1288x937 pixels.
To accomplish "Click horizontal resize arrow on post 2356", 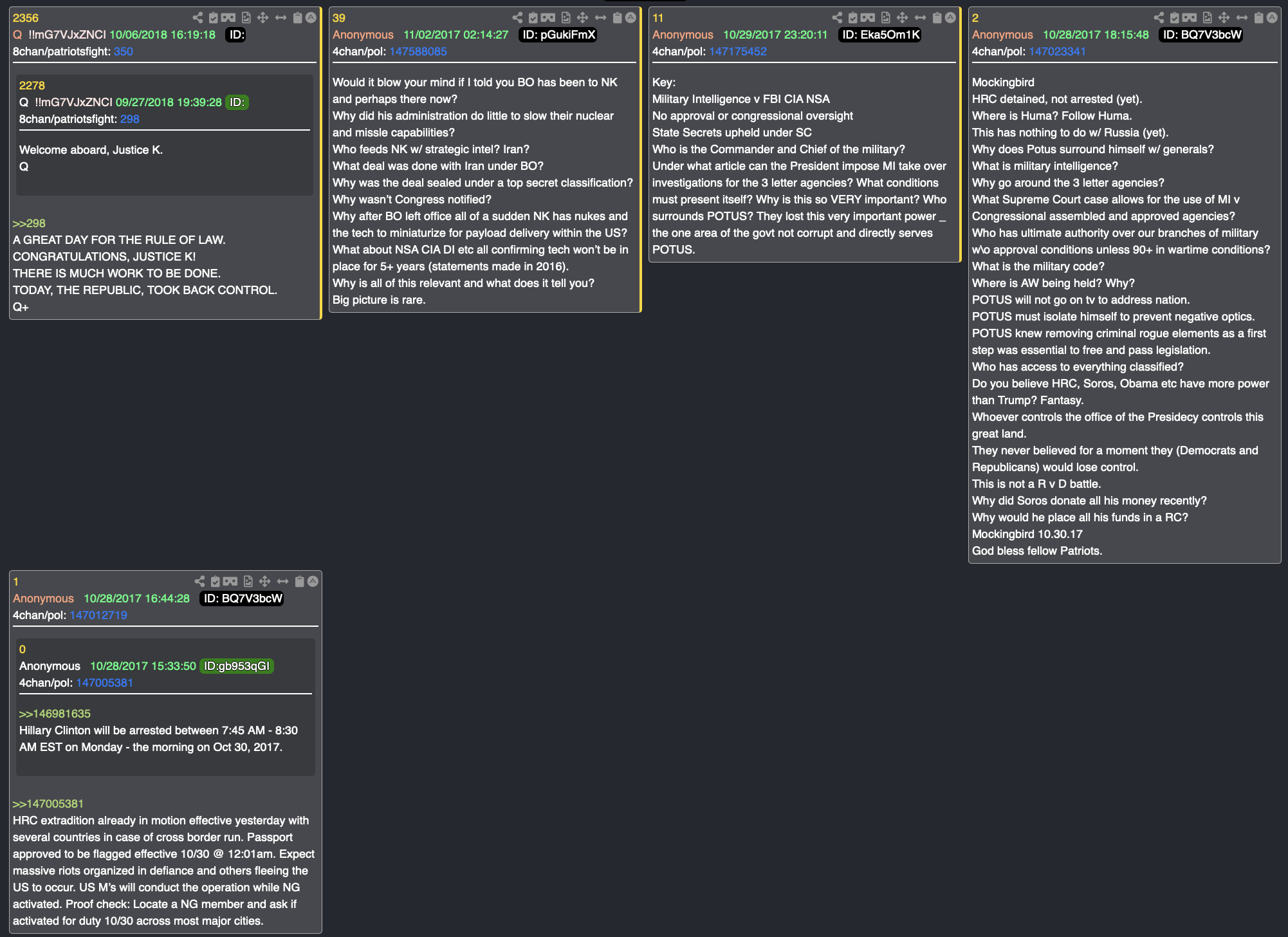I will [x=281, y=17].
